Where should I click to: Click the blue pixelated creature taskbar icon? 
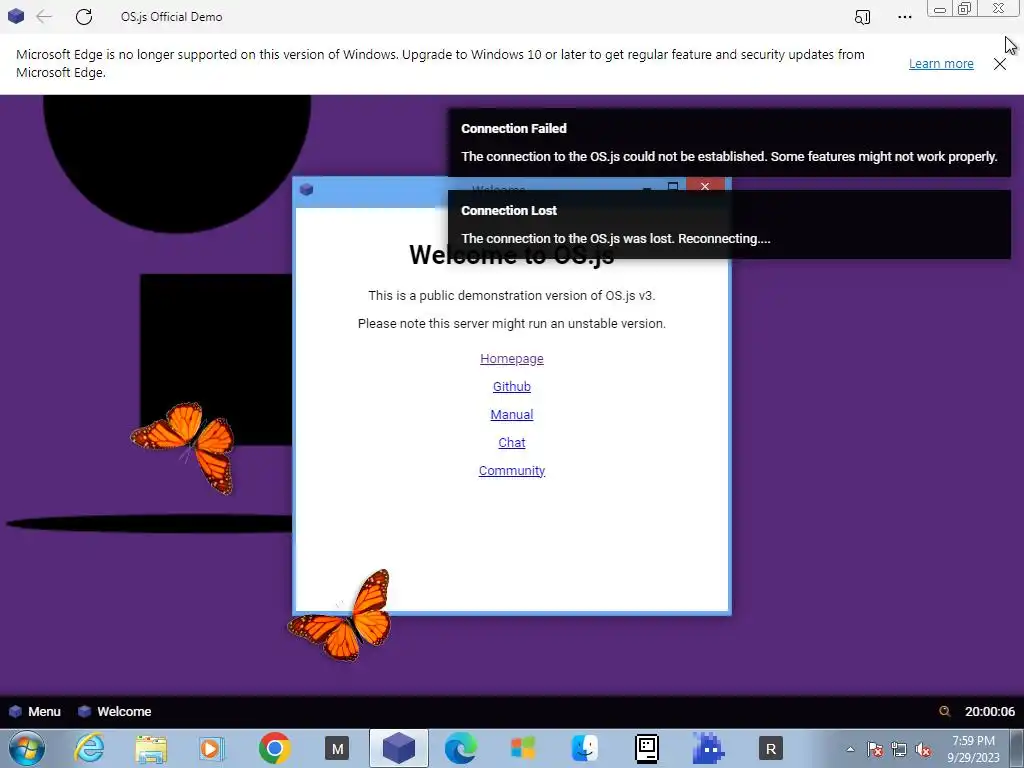[709, 748]
